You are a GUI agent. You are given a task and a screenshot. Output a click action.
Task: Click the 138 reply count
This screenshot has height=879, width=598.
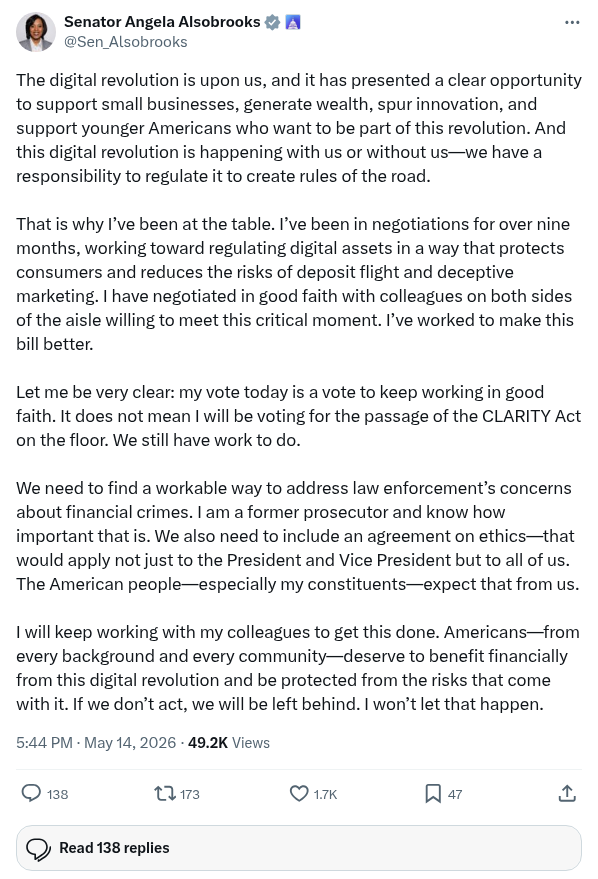[x=58, y=794]
